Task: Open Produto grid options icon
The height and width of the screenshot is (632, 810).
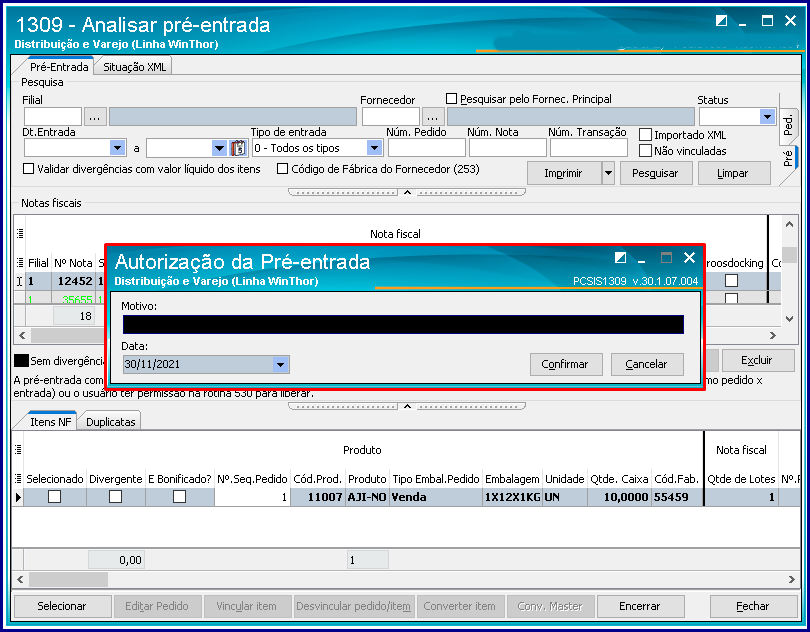Action: 19,449
